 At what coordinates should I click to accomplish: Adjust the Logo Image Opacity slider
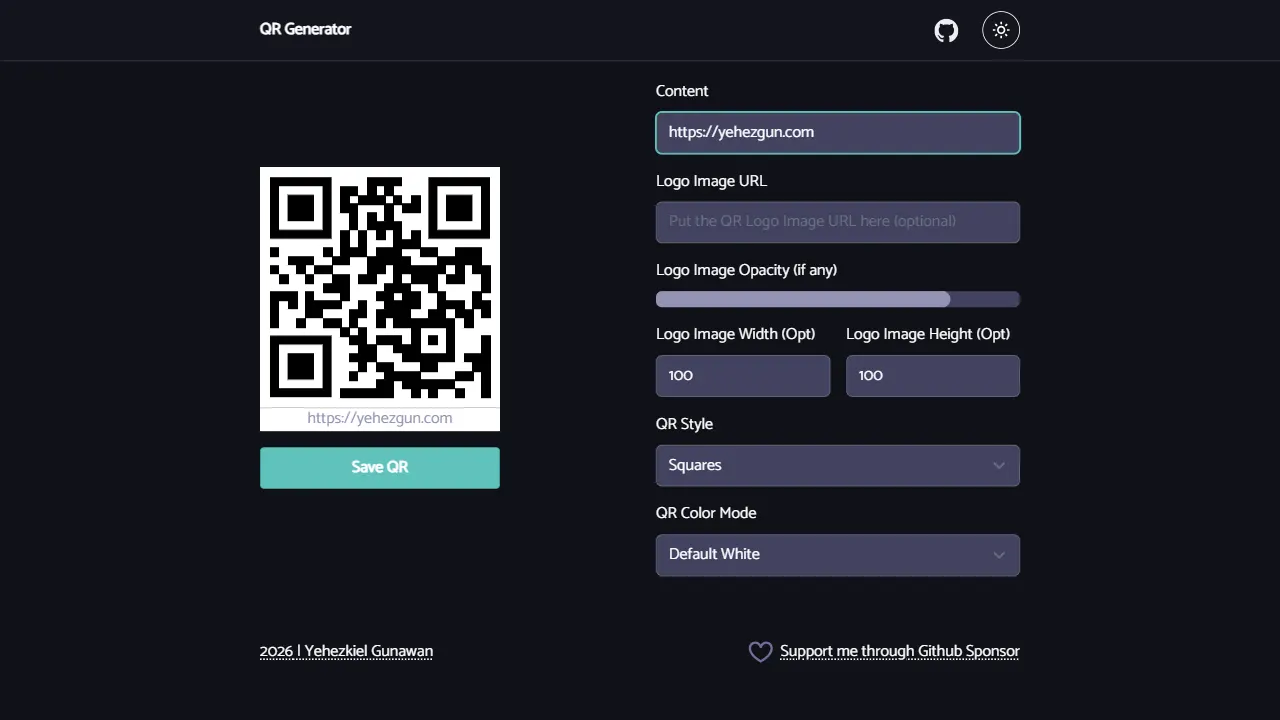tap(838, 299)
